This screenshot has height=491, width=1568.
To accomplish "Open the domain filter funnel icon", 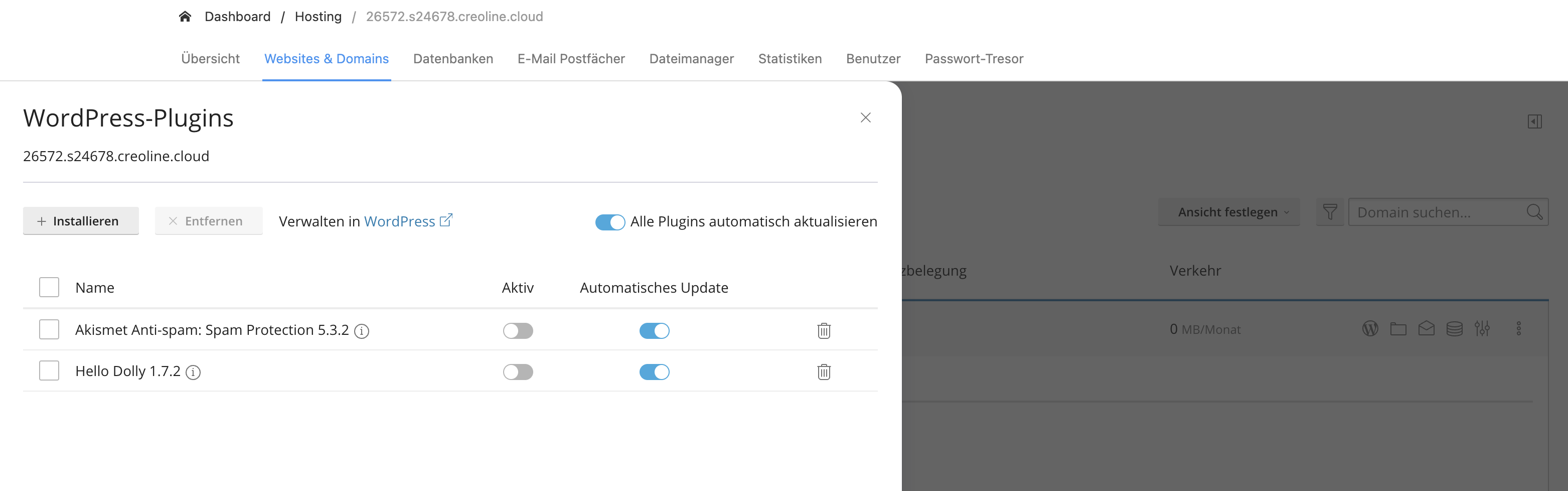I will [x=1330, y=212].
